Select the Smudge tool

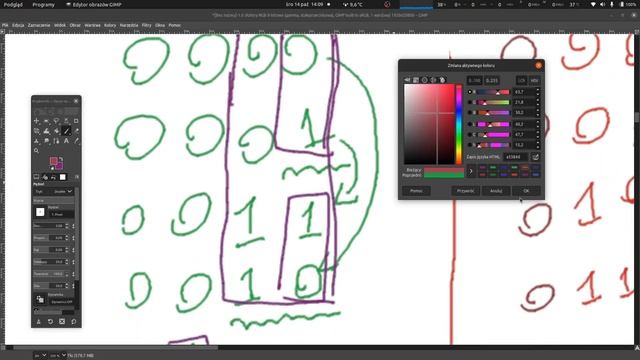click(x=47, y=141)
